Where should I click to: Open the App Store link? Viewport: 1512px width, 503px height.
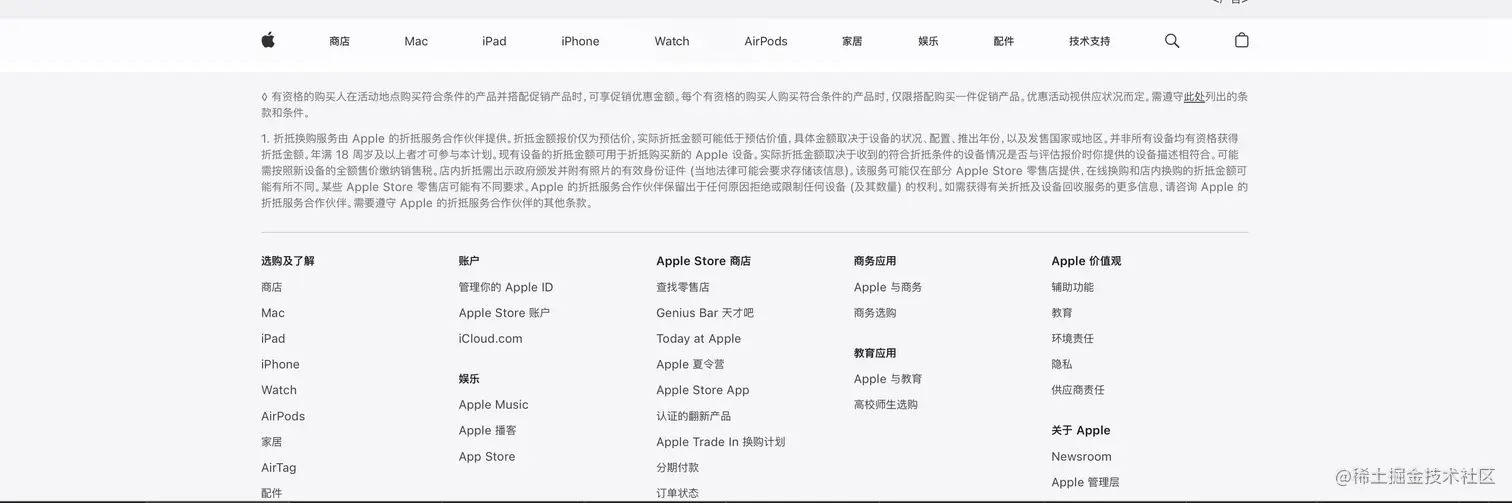click(x=487, y=457)
